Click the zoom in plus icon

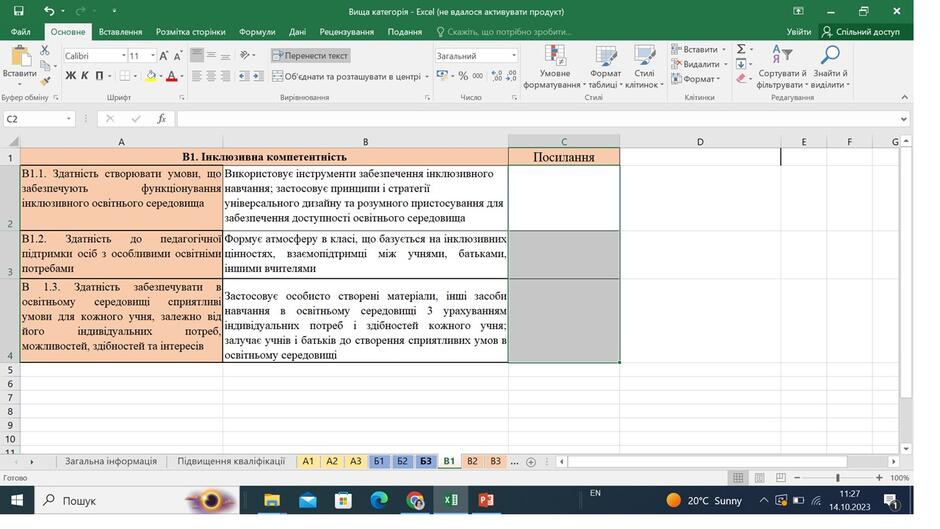coord(879,477)
